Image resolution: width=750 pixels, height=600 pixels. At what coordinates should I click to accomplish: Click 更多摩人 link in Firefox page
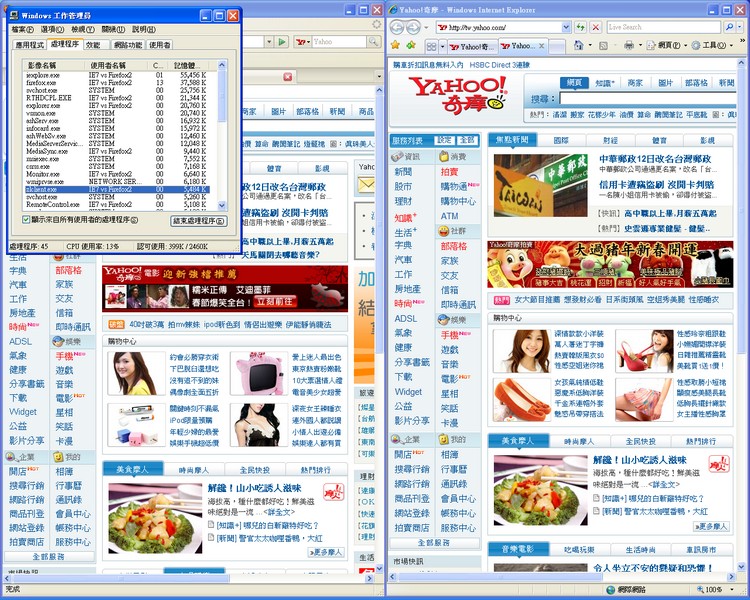[326, 552]
